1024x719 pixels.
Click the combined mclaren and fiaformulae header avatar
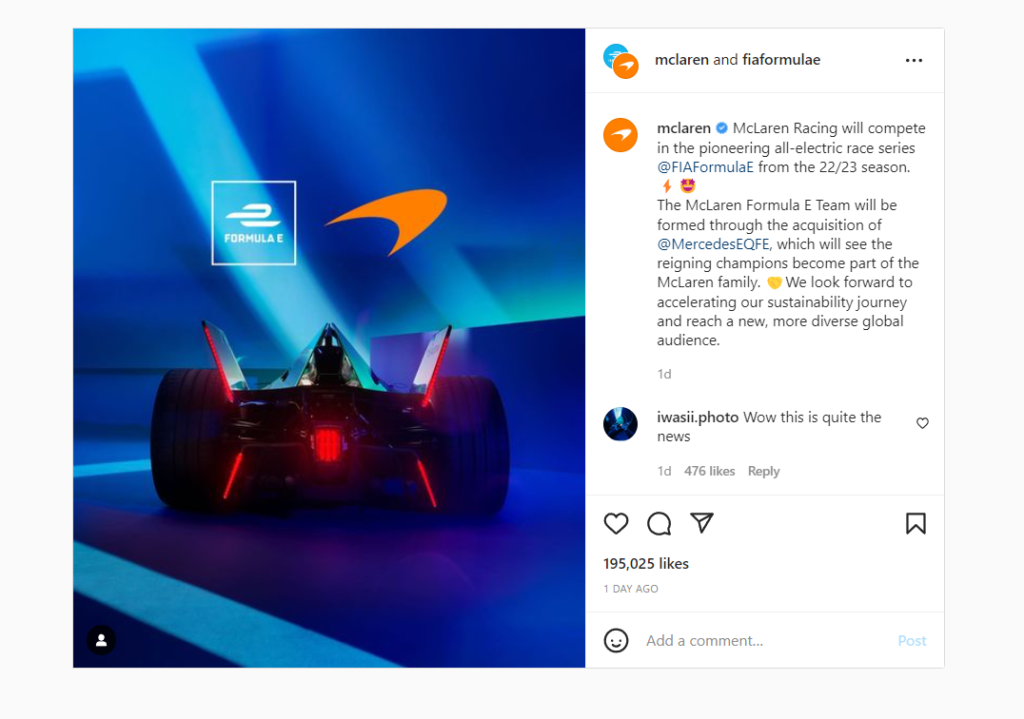620,61
